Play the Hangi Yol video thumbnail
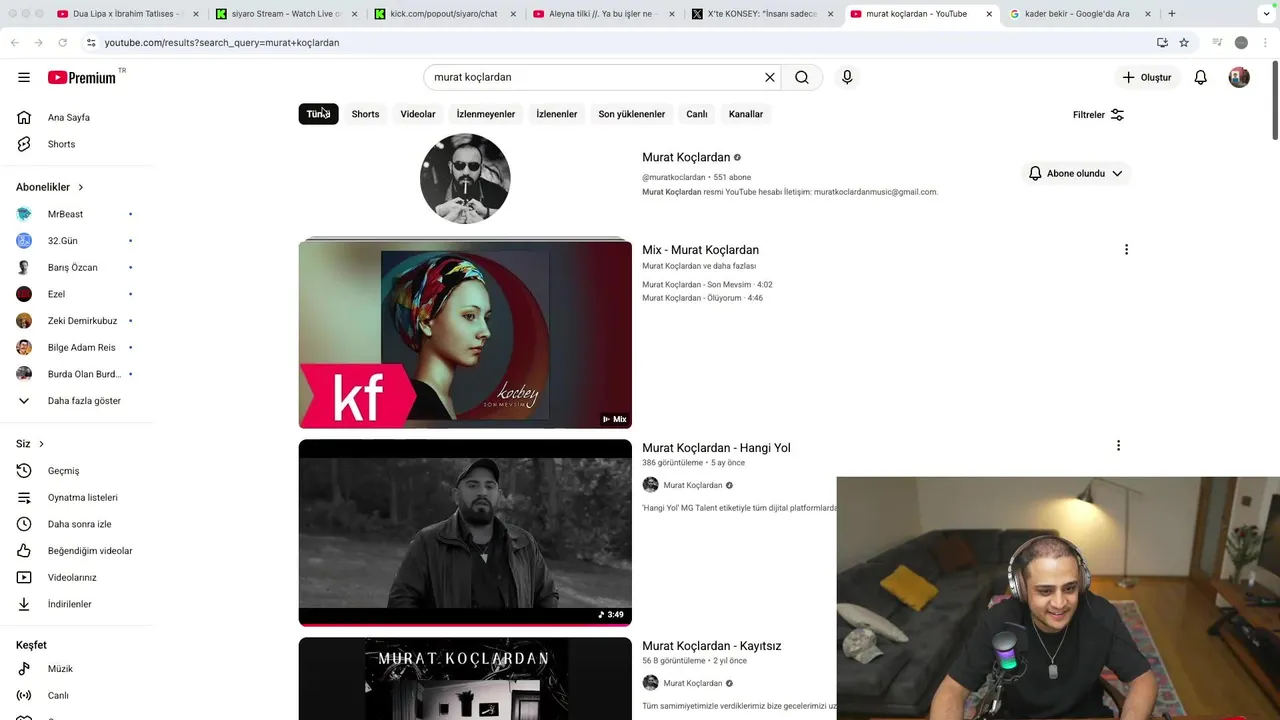Image resolution: width=1280 pixels, height=720 pixels. (x=465, y=533)
